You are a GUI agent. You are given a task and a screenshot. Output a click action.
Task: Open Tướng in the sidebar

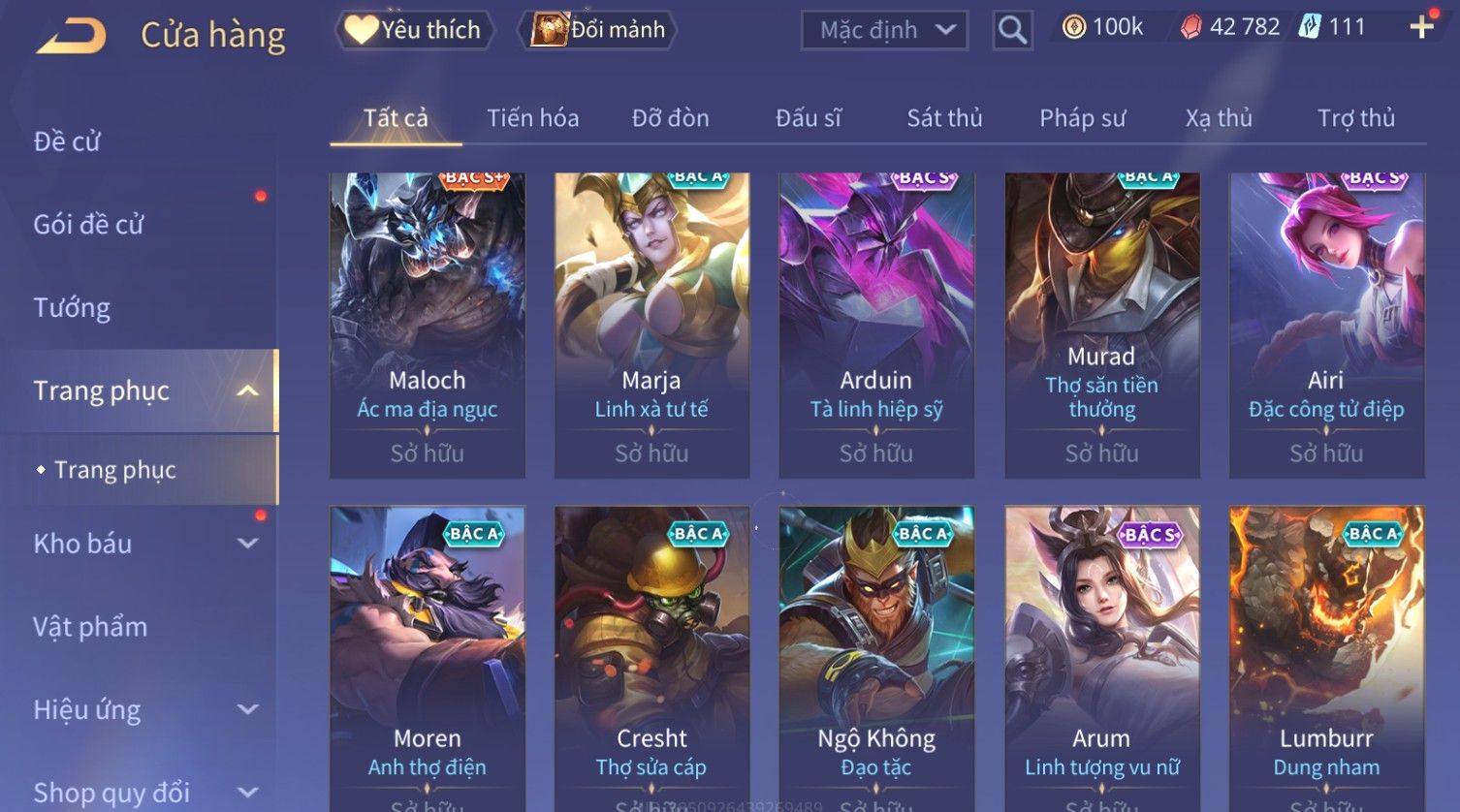point(72,308)
